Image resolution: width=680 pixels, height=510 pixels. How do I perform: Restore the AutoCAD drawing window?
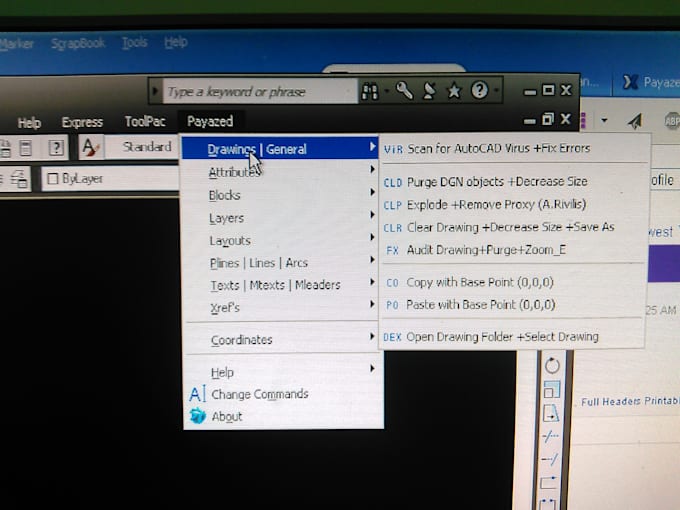tap(548, 119)
